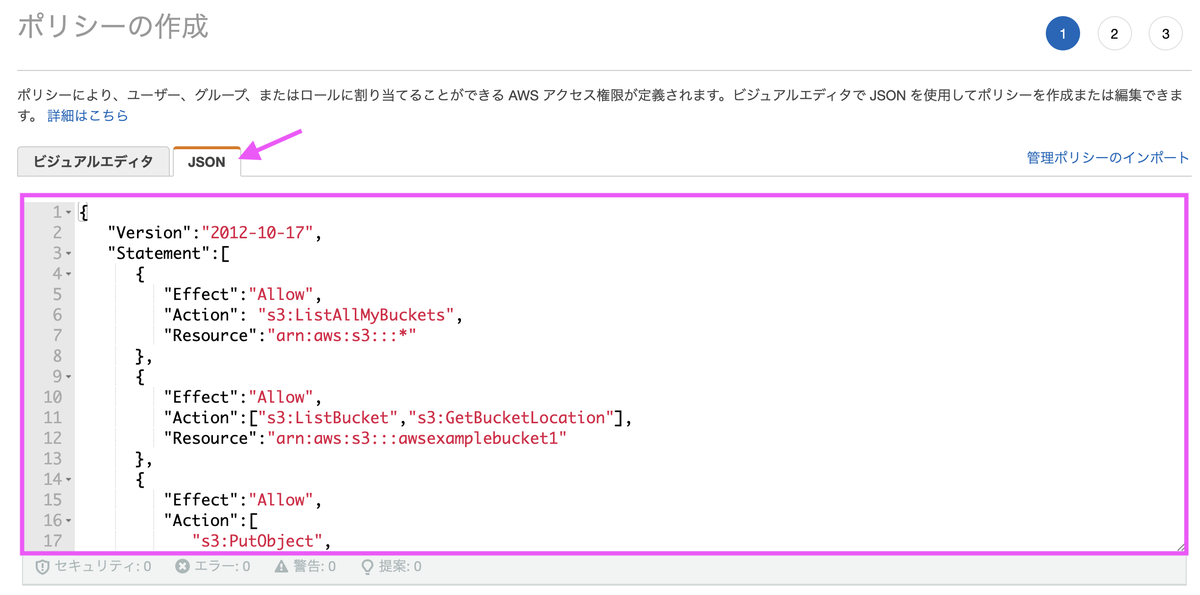This screenshot has height=595, width=1200.
Task: Click the "Allow" value on line 15
Action: 283,499
